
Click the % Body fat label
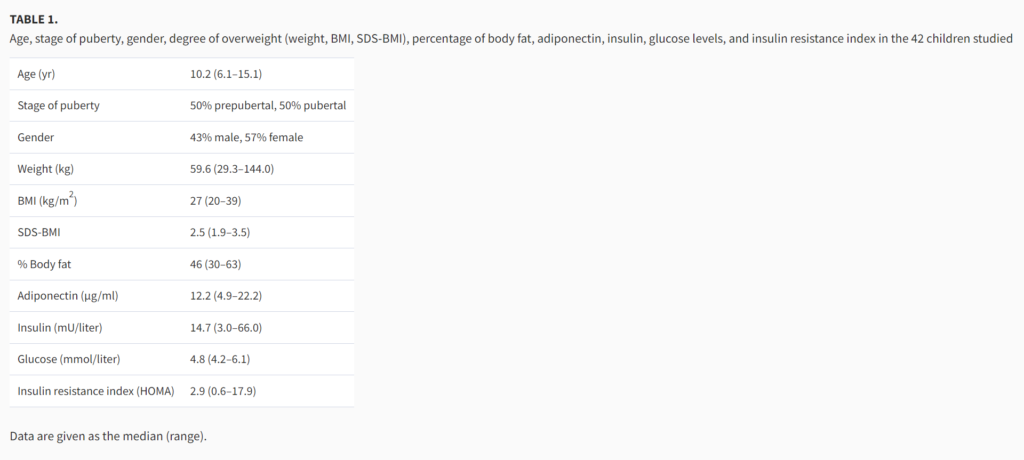[44, 264]
